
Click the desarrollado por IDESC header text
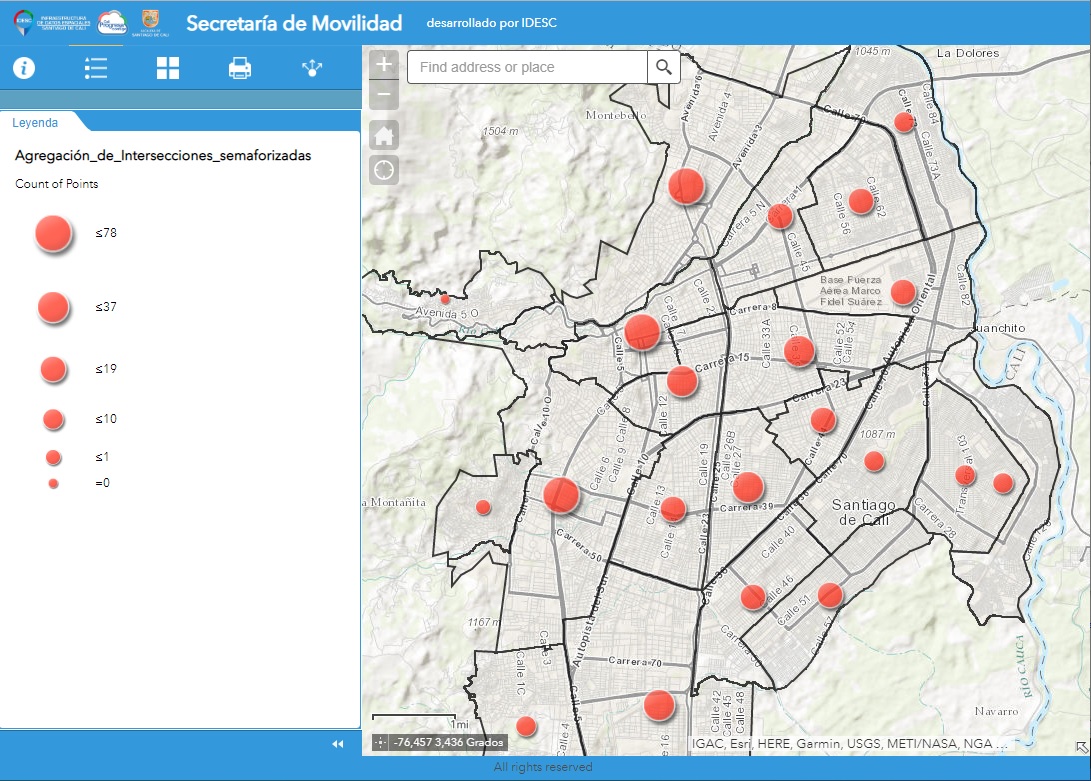495,22
